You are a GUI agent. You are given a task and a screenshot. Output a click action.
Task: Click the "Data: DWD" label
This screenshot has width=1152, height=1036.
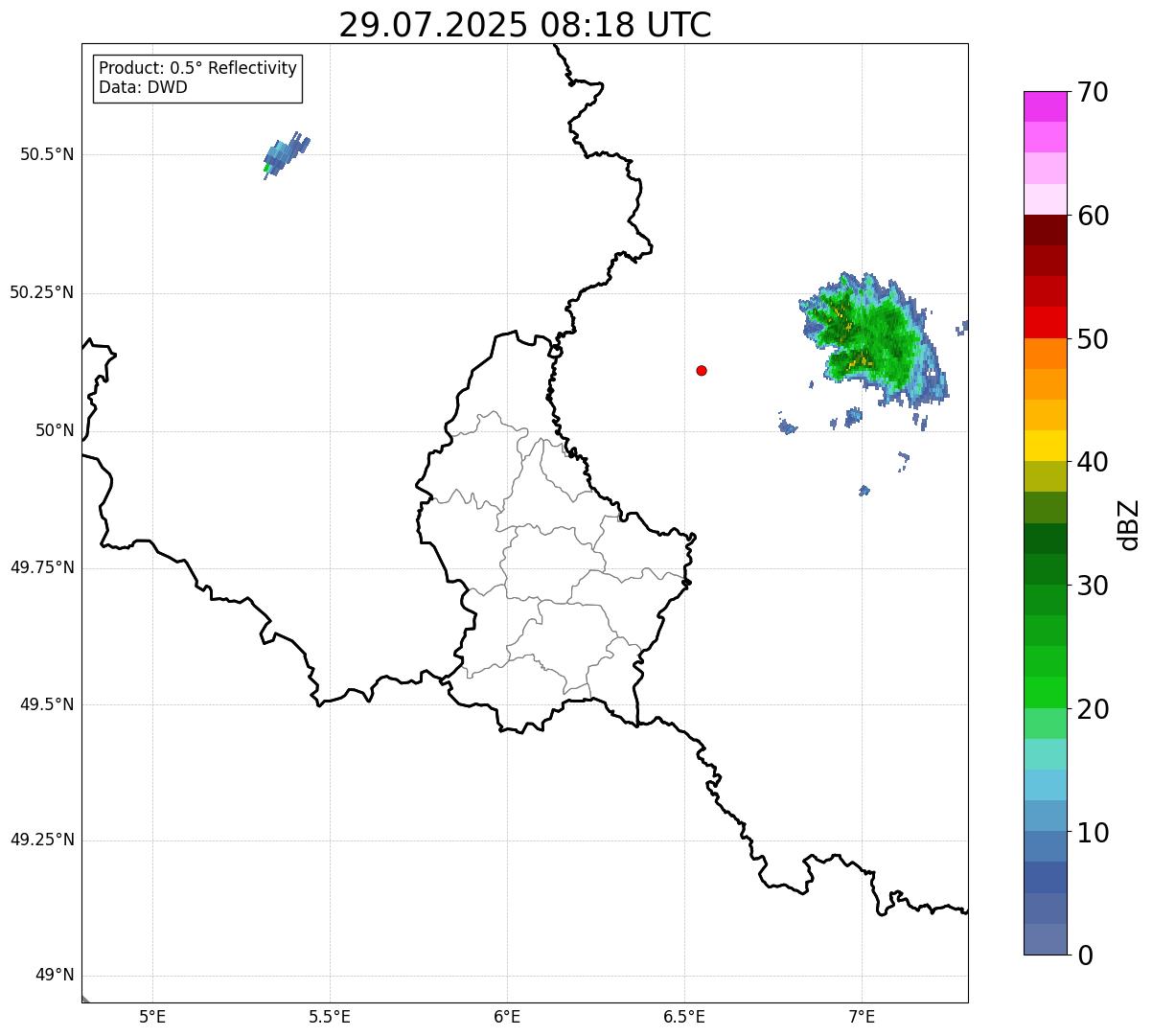pos(143,87)
